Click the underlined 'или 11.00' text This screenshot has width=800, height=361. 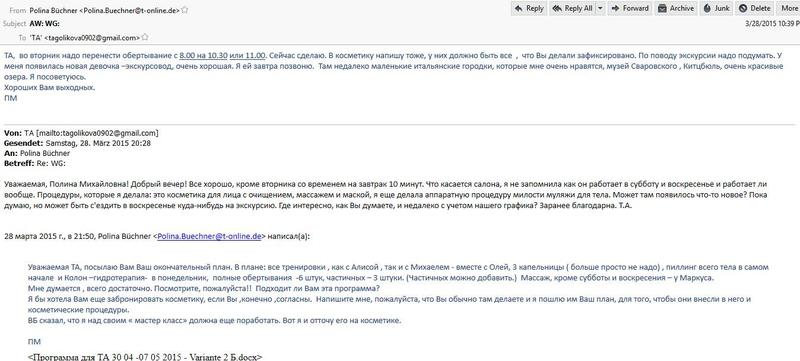pyautogui.click(x=247, y=56)
